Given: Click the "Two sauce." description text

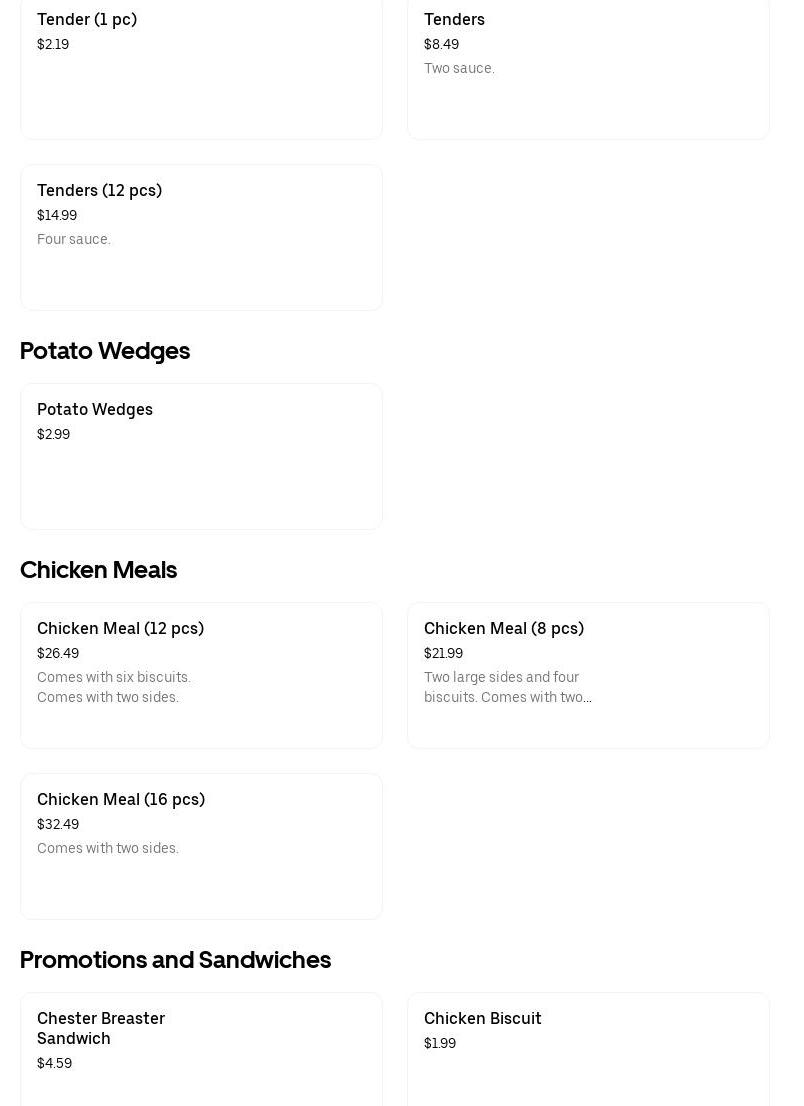Looking at the screenshot, I should (x=459, y=68).
